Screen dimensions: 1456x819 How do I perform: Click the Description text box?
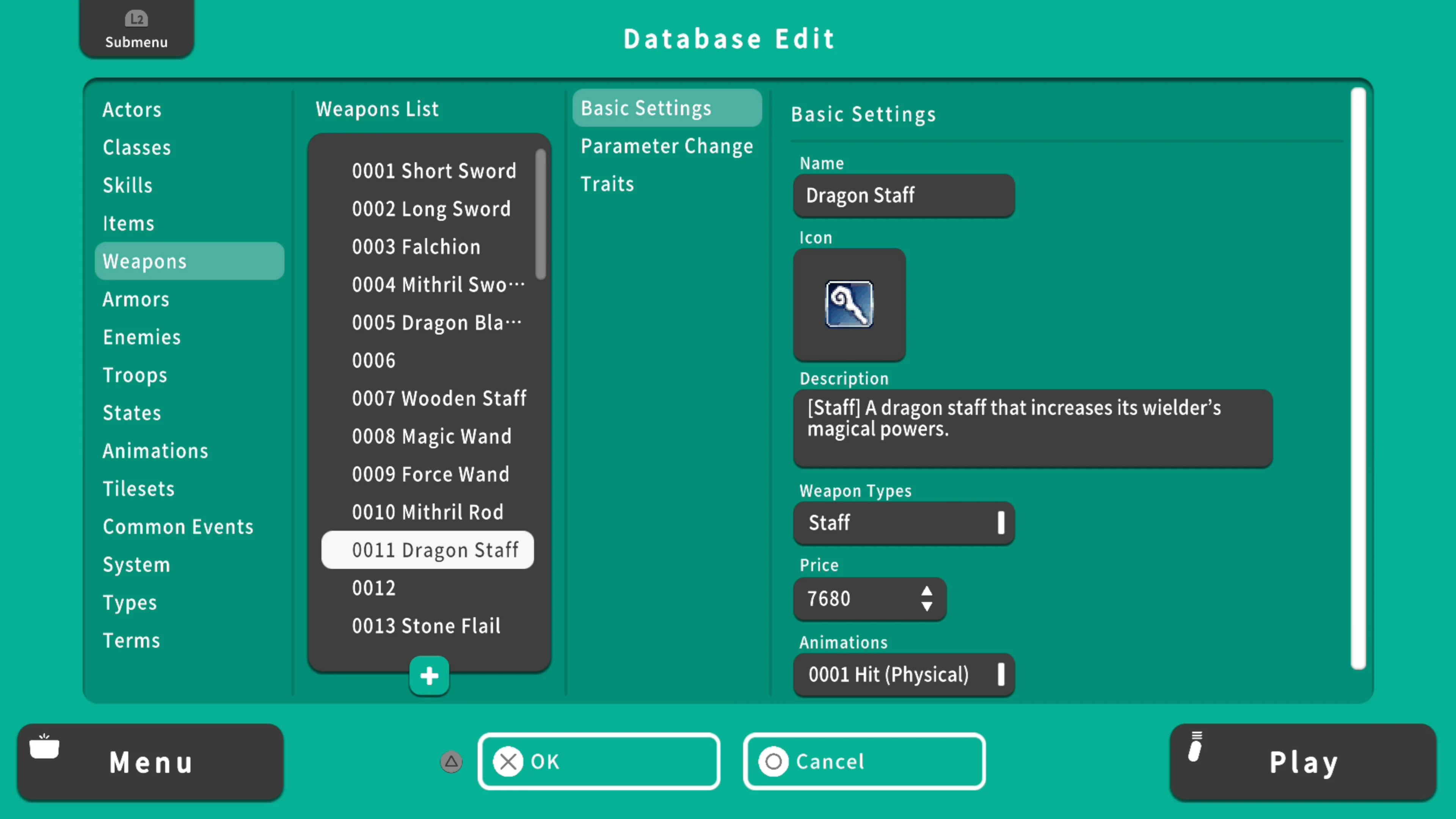pos(1032,428)
